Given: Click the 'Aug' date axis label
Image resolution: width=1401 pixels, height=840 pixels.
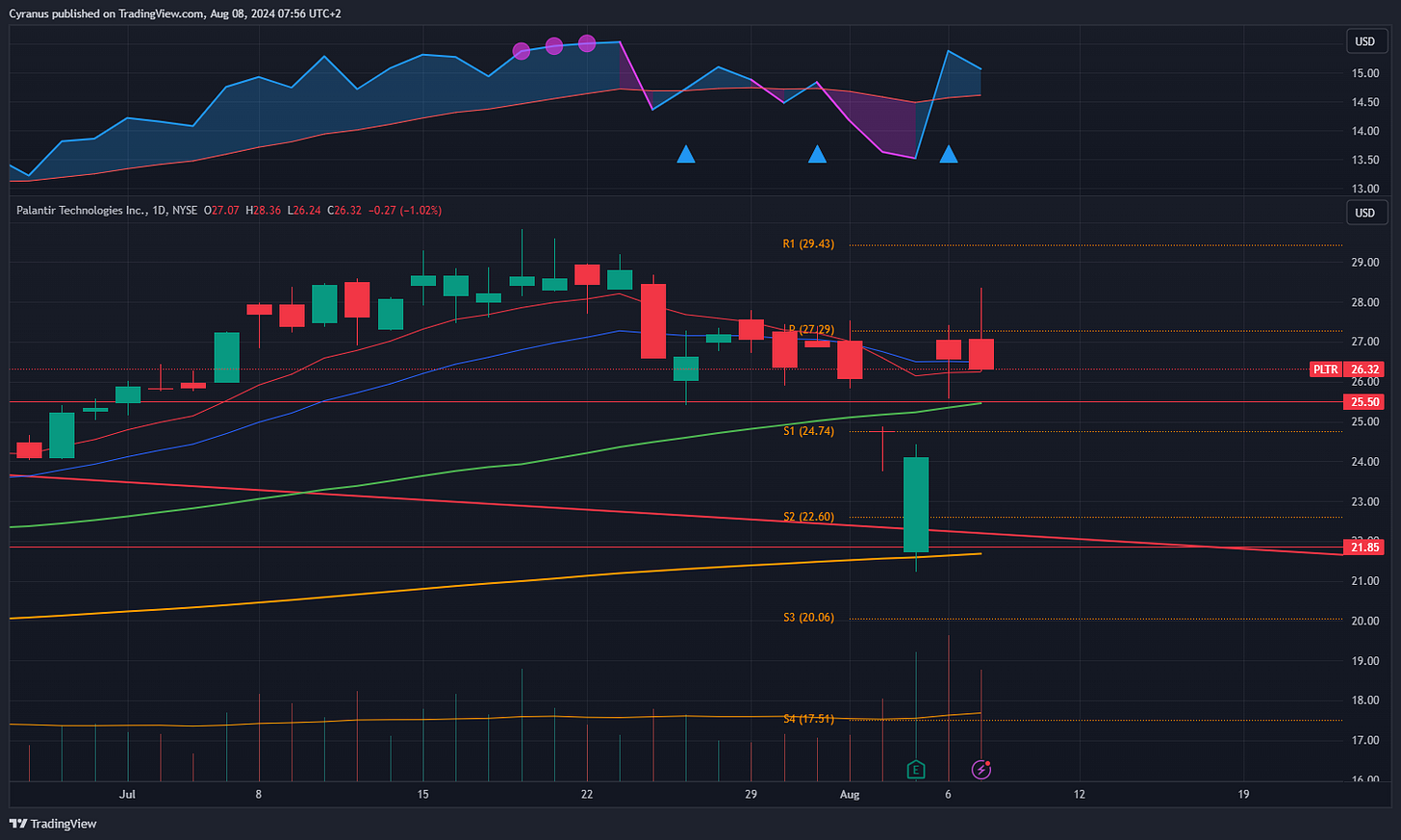Looking at the screenshot, I should pos(850,795).
